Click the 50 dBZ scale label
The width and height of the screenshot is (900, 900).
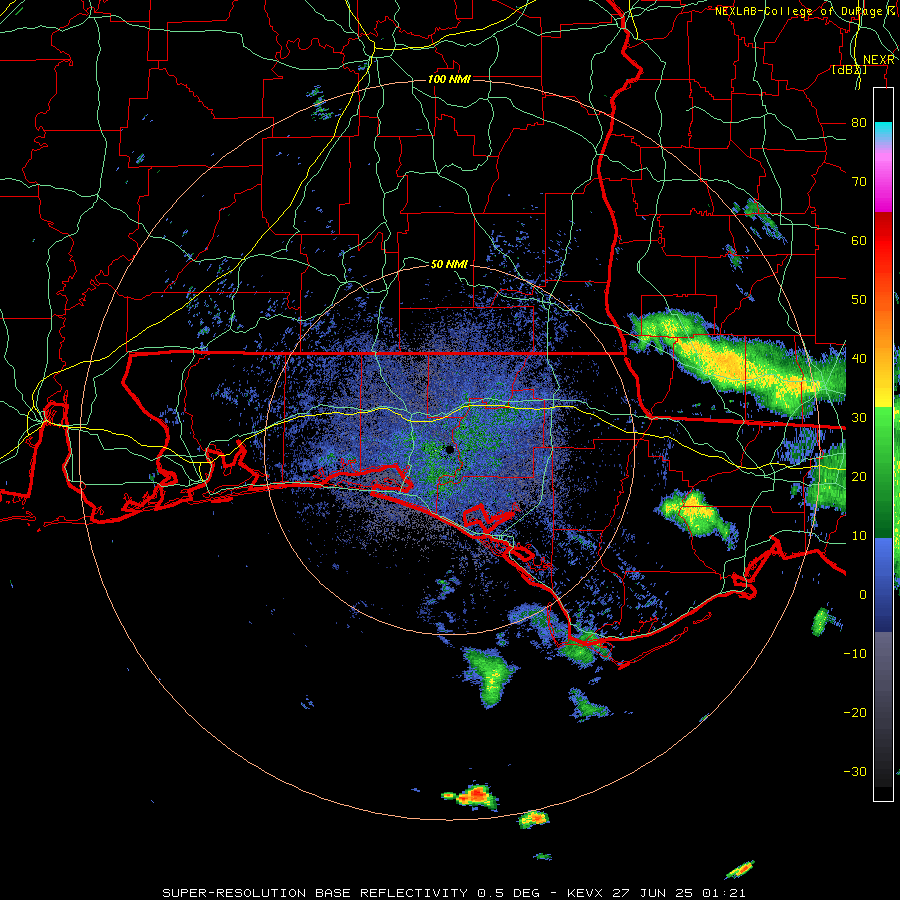click(859, 300)
